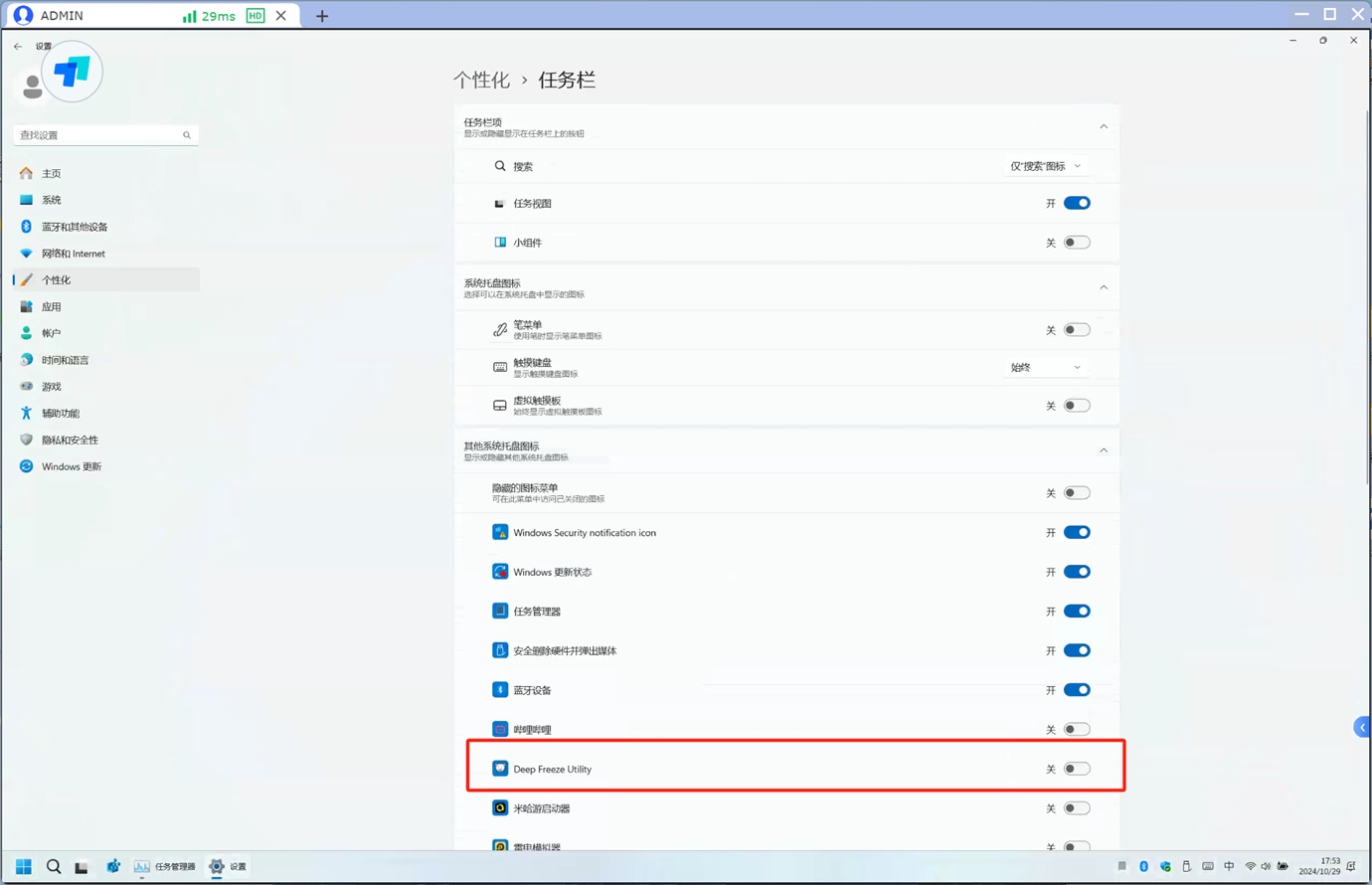The height and width of the screenshot is (885, 1372).
Task: Enable the Deep Freeze Utility tray icon toggle
Action: pyautogui.click(x=1077, y=769)
